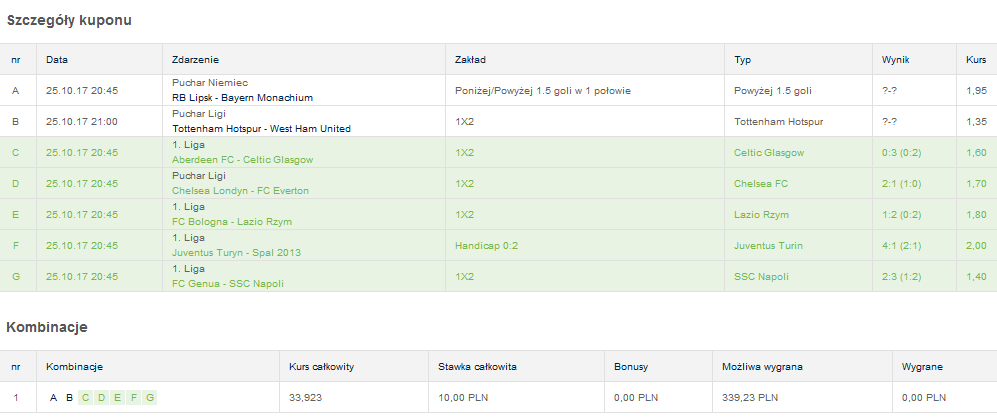
Task: Open RB Lipsk - Bayern Monachium event
Action: point(243,97)
